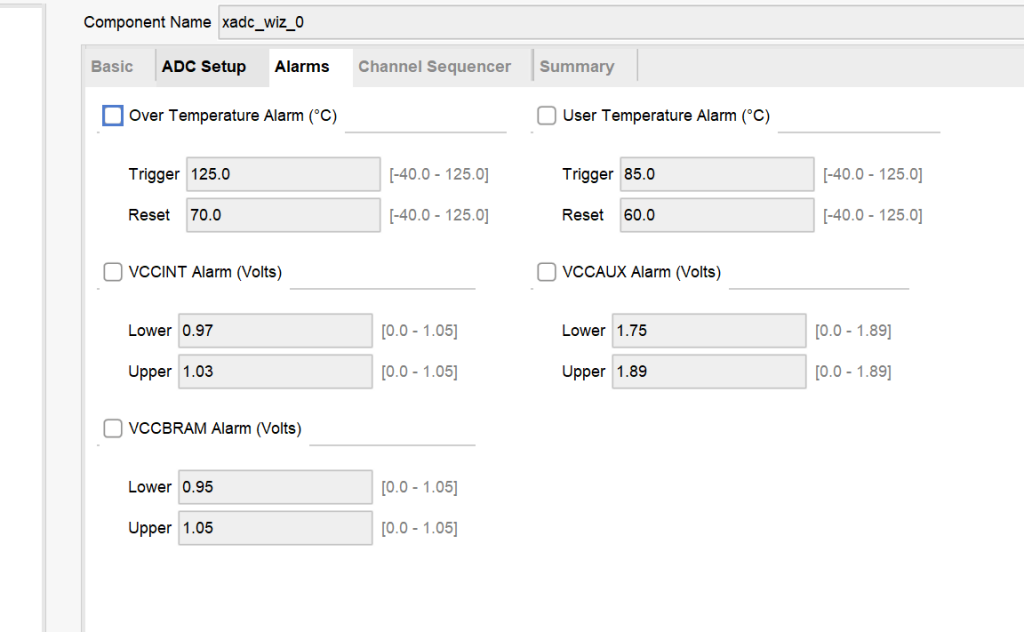Click the Over Temperature Trigger field
This screenshot has width=1024, height=632.
[x=283, y=174]
